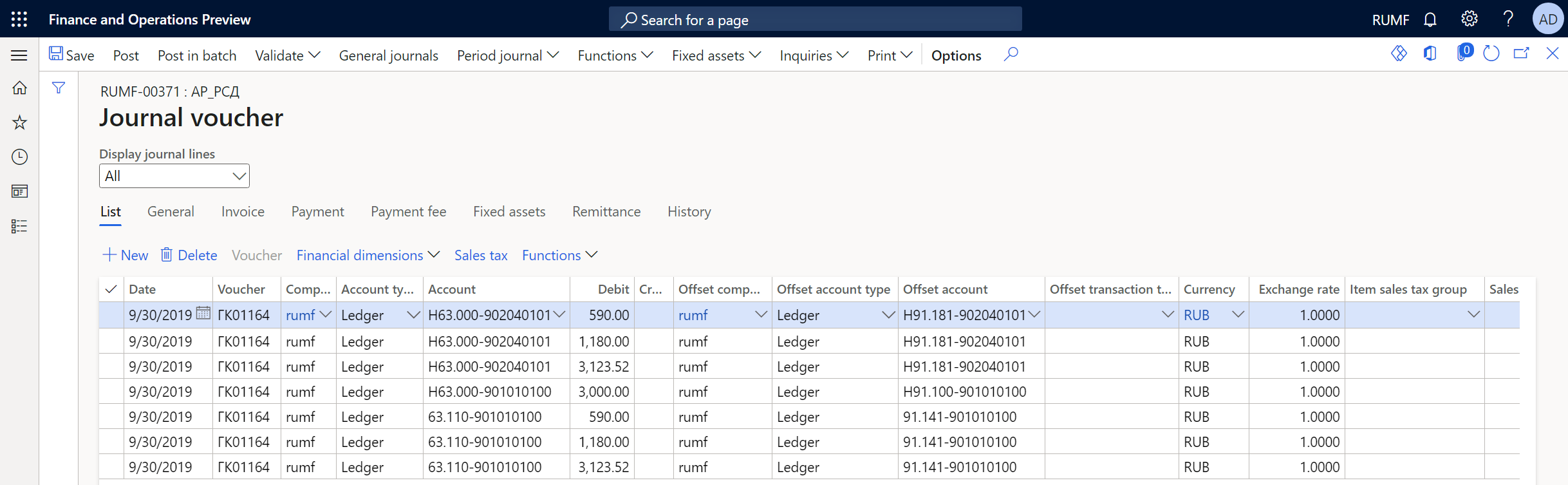The width and height of the screenshot is (1568, 485).
Task: Open the Options tab
Action: (956, 55)
